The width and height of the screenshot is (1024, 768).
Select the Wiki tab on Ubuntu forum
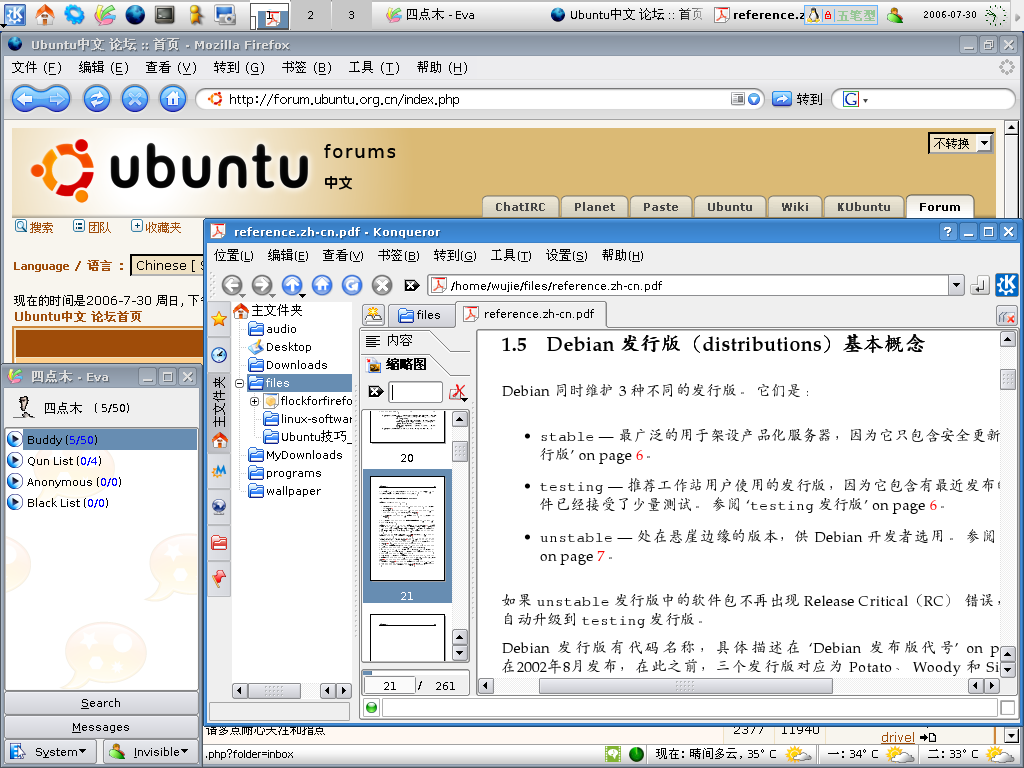pyautogui.click(x=795, y=207)
